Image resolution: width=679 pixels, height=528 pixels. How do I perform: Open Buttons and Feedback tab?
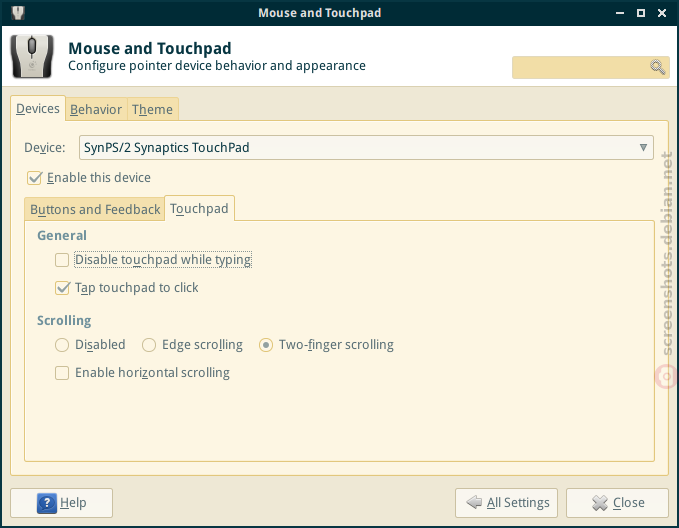click(x=95, y=210)
